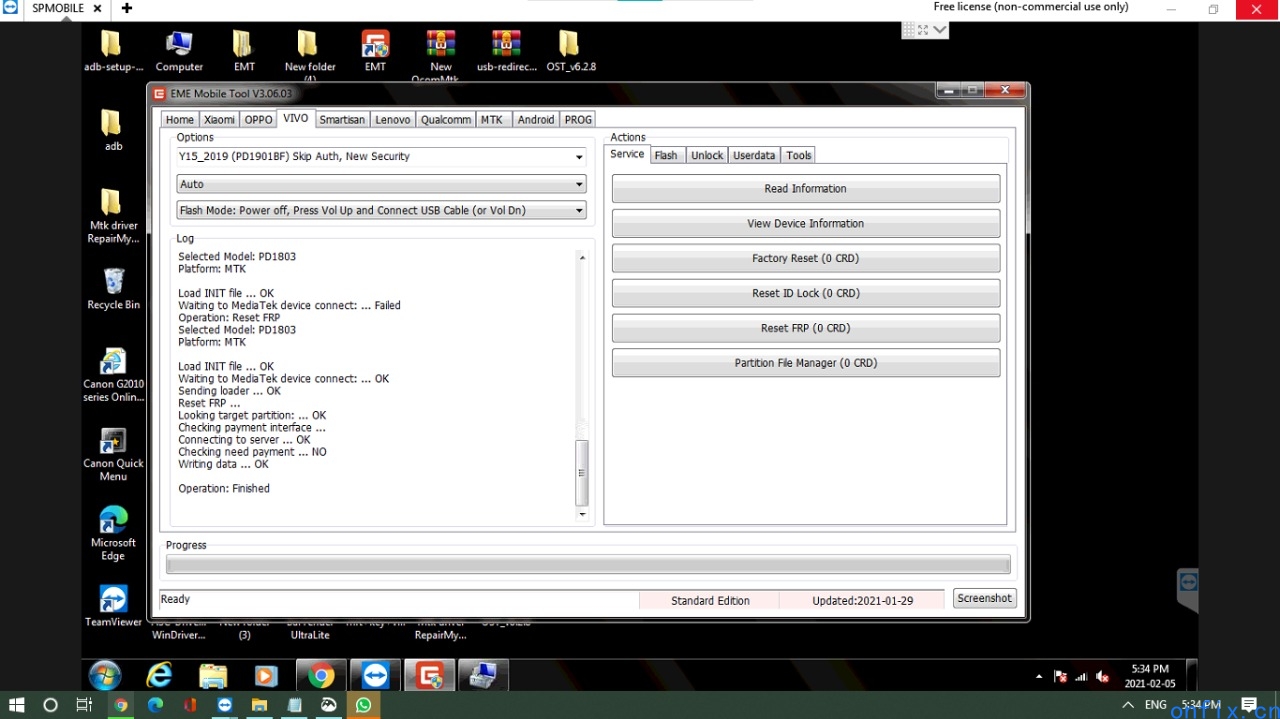Click the Action Center flag tray icon
The image size is (1280, 719).
(1060, 677)
